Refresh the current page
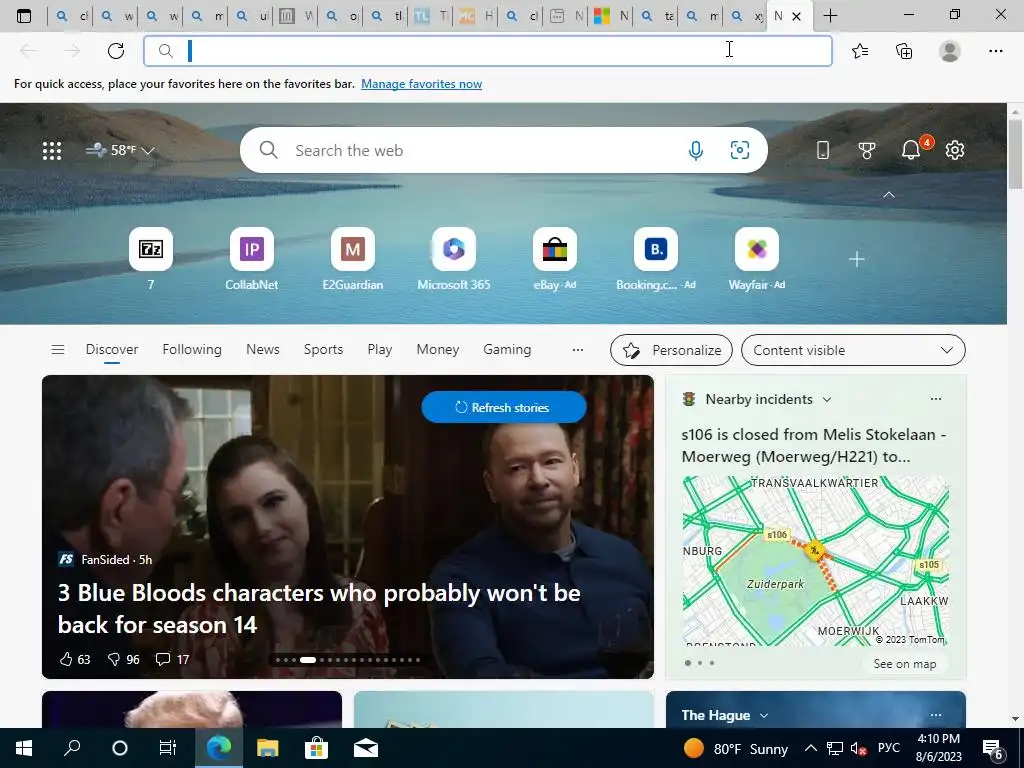Image resolution: width=1024 pixels, height=768 pixels. tap(116, 51)
